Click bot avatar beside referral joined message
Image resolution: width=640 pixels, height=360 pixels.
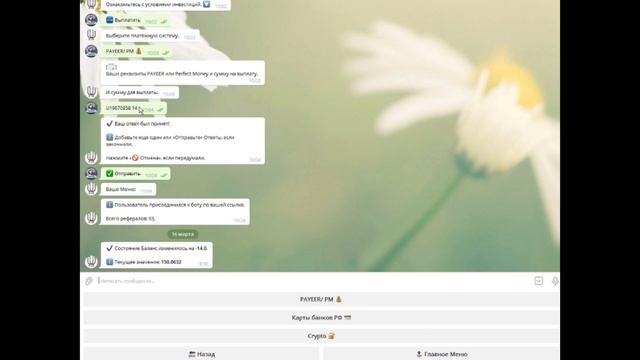91,218
